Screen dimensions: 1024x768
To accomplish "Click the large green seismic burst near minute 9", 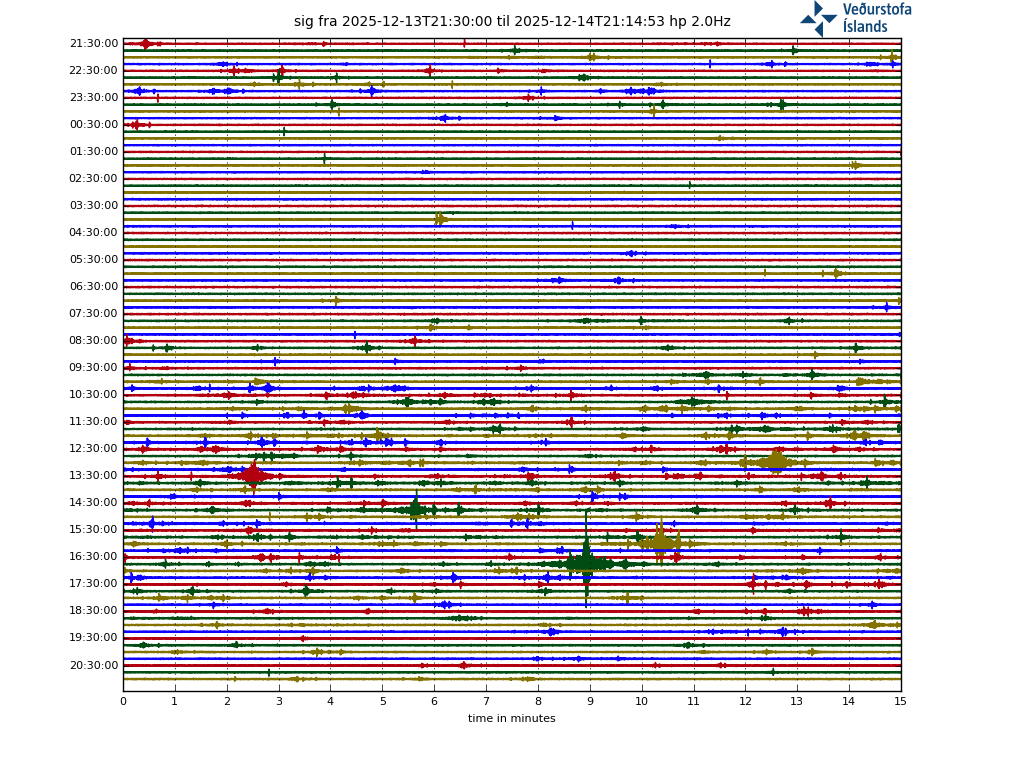I will (586, 563).
